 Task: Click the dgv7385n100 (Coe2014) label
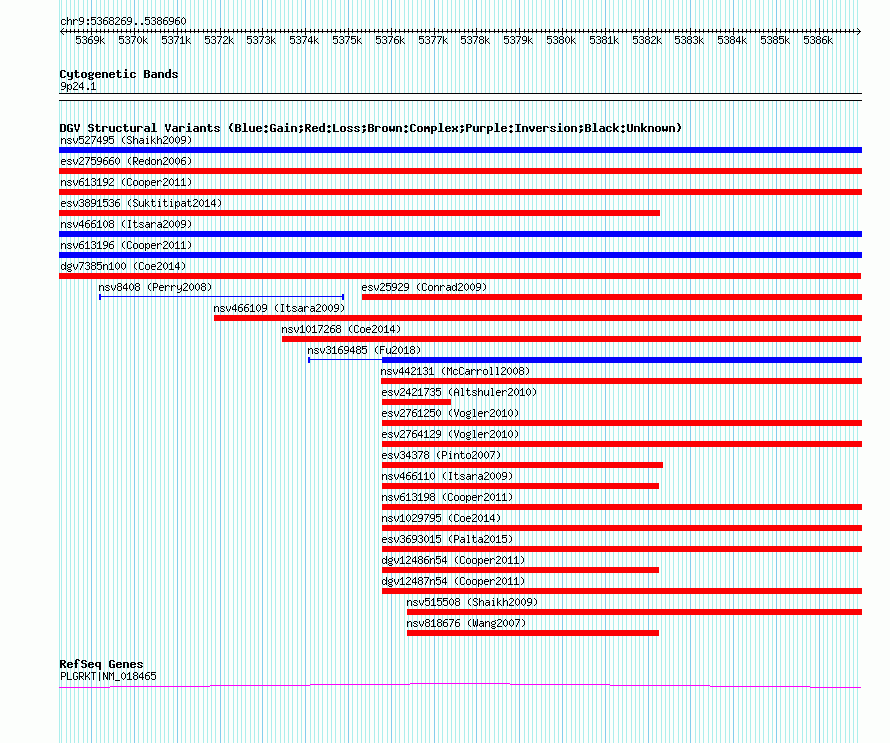pos(123,266)
